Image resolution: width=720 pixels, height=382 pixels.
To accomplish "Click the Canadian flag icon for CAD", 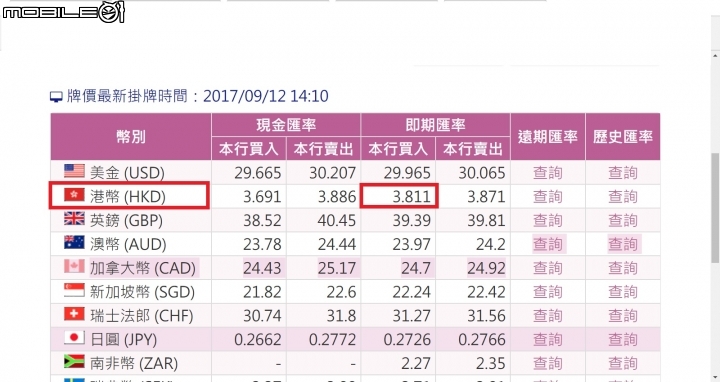I will [74, 266].
